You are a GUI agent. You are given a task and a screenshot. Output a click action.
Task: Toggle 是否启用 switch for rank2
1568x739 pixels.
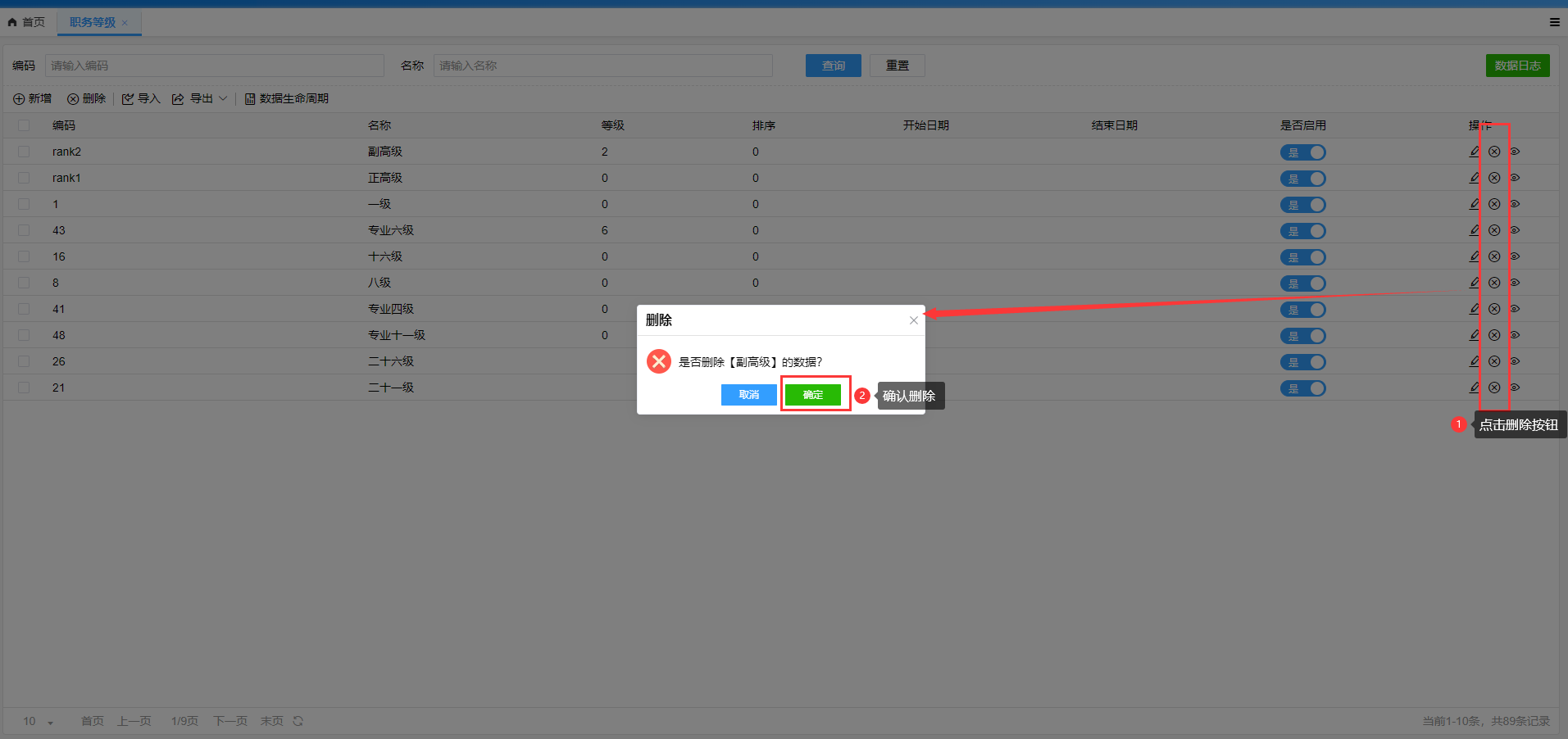1303,152
